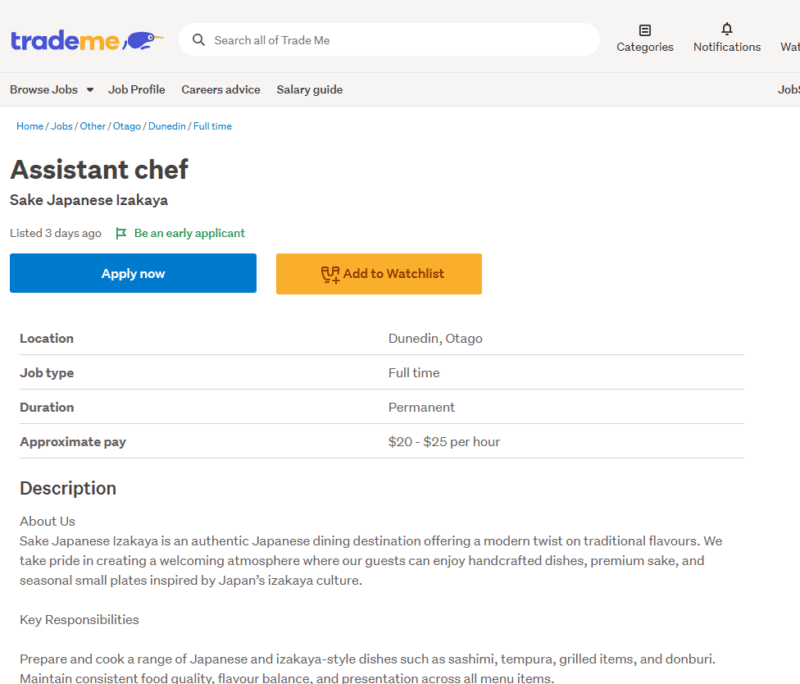Open the Categories icon
This screenshot has width=800, height=684.
644,31
